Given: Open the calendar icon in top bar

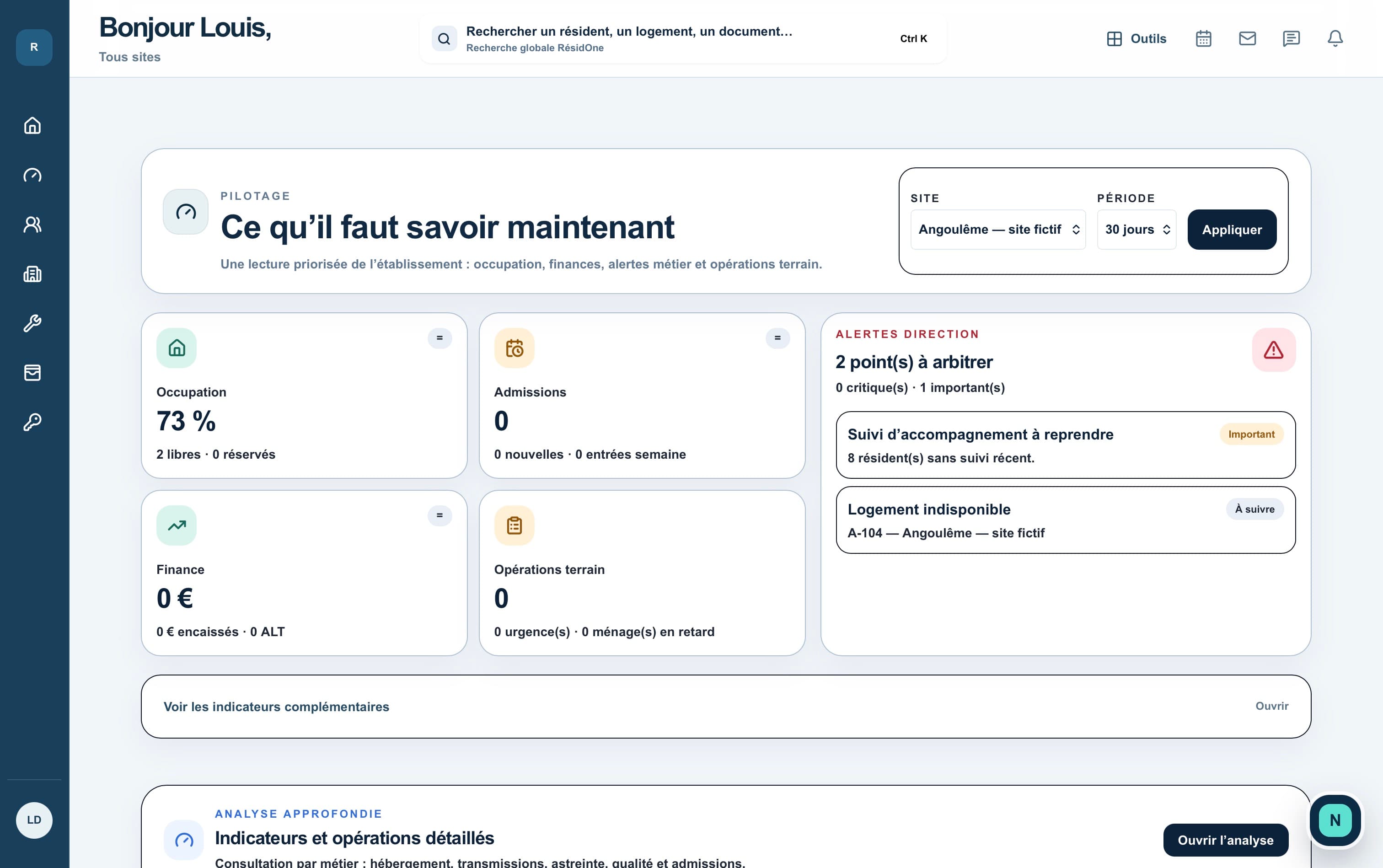Looking at the screenshot, I should tap(1203, 38).
